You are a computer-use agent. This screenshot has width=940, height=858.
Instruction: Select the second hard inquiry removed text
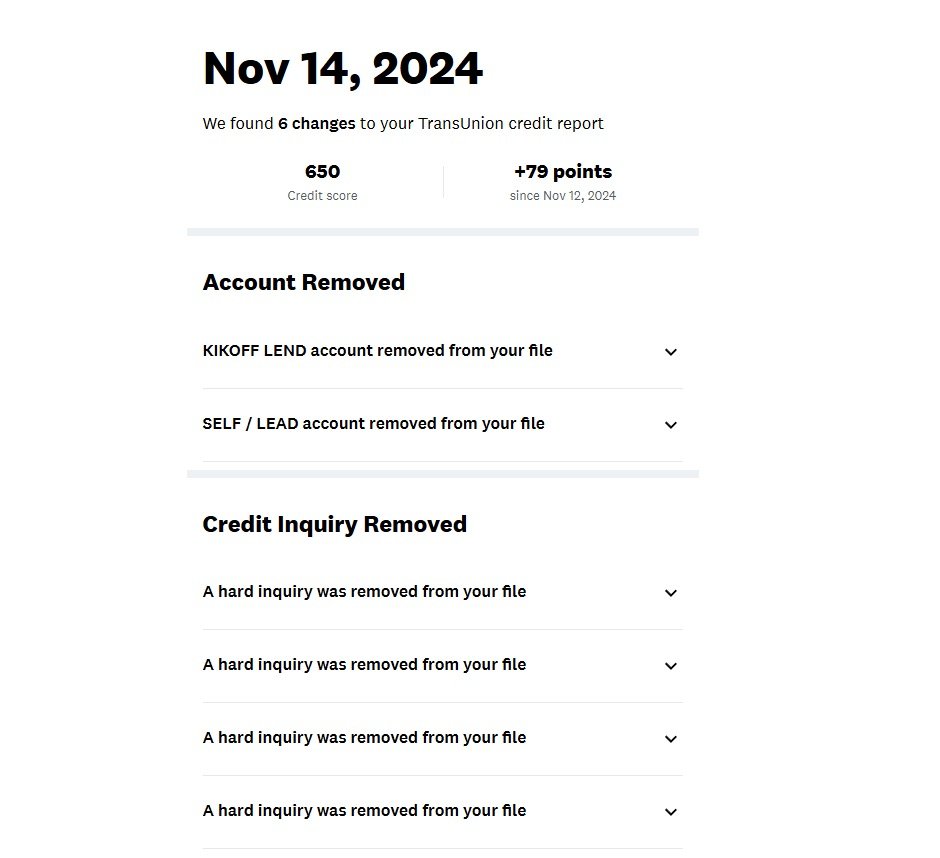[364, 665]
